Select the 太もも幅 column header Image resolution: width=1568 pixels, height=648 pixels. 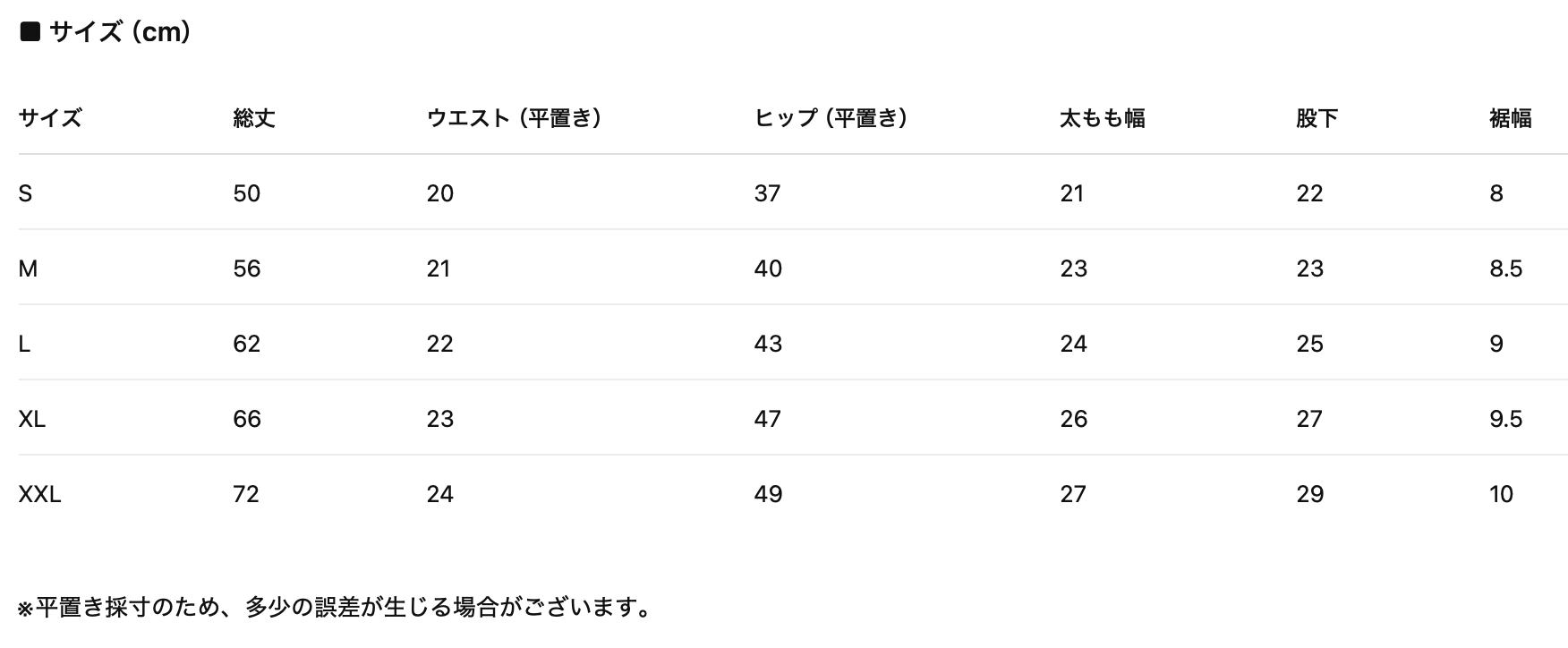coord(1102,118)
